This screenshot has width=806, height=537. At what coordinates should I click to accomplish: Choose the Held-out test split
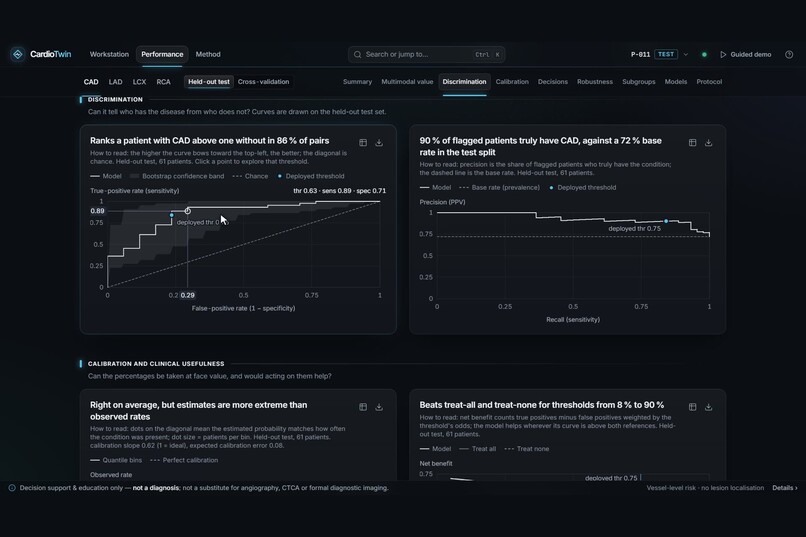pos(209,82)
